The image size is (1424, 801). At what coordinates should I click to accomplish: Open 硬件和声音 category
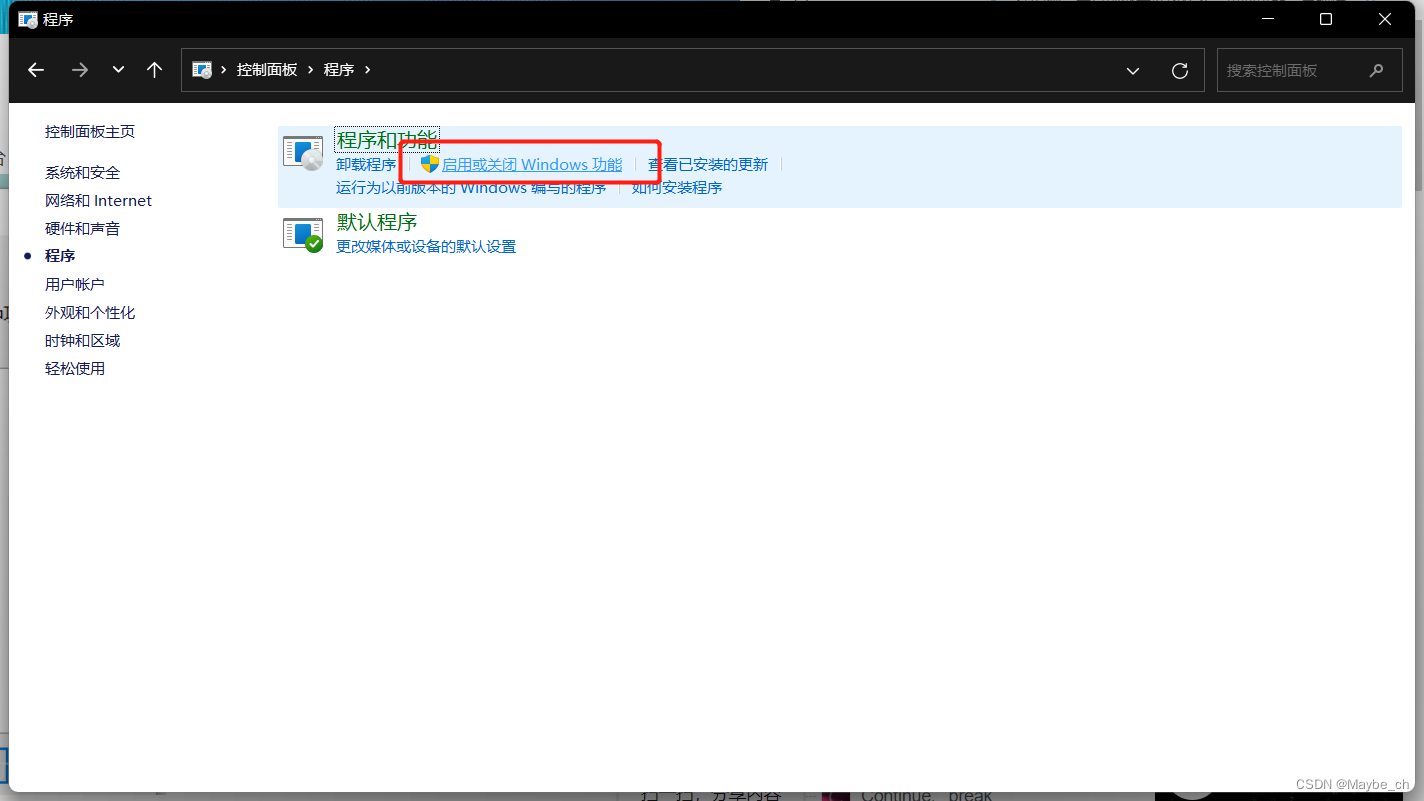[82, 229]
